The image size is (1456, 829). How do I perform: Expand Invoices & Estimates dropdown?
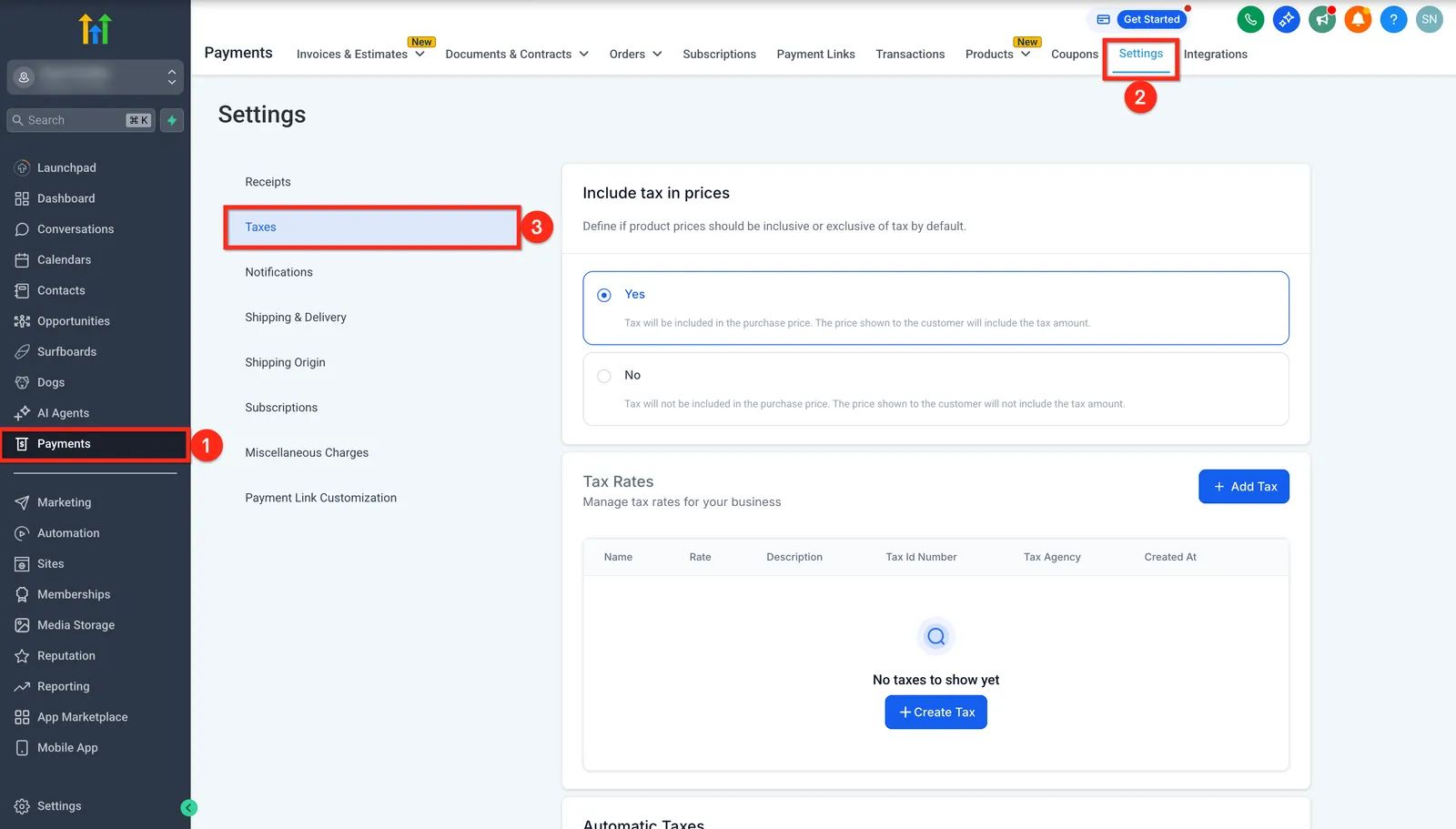click(360, 54)
